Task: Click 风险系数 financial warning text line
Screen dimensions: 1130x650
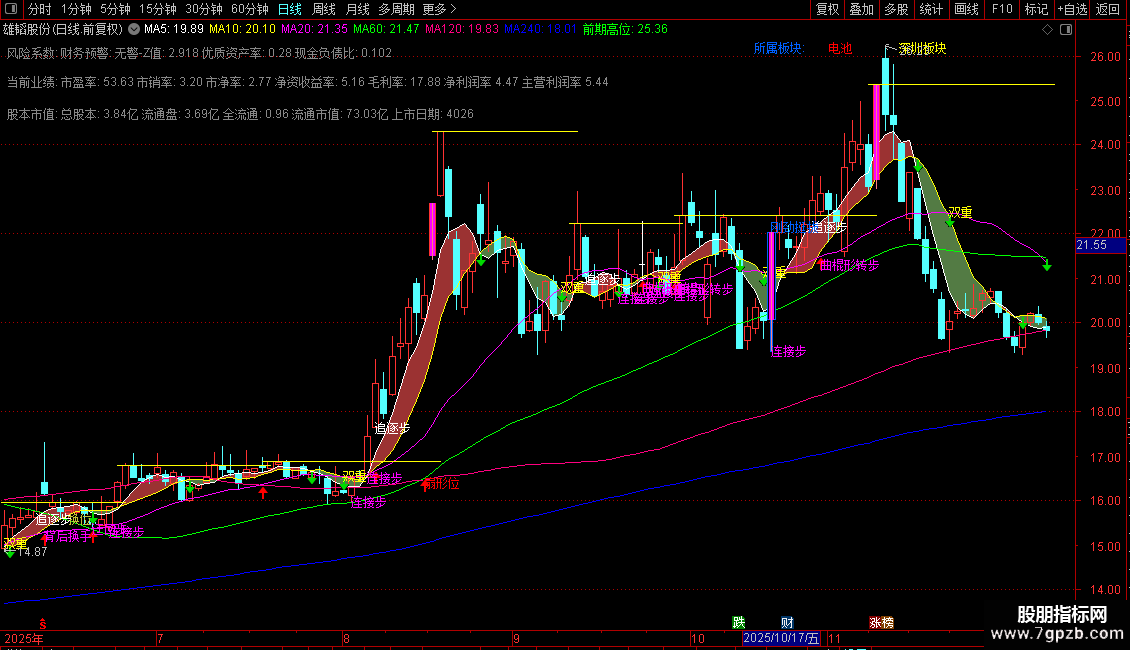Action: (199, 53)
